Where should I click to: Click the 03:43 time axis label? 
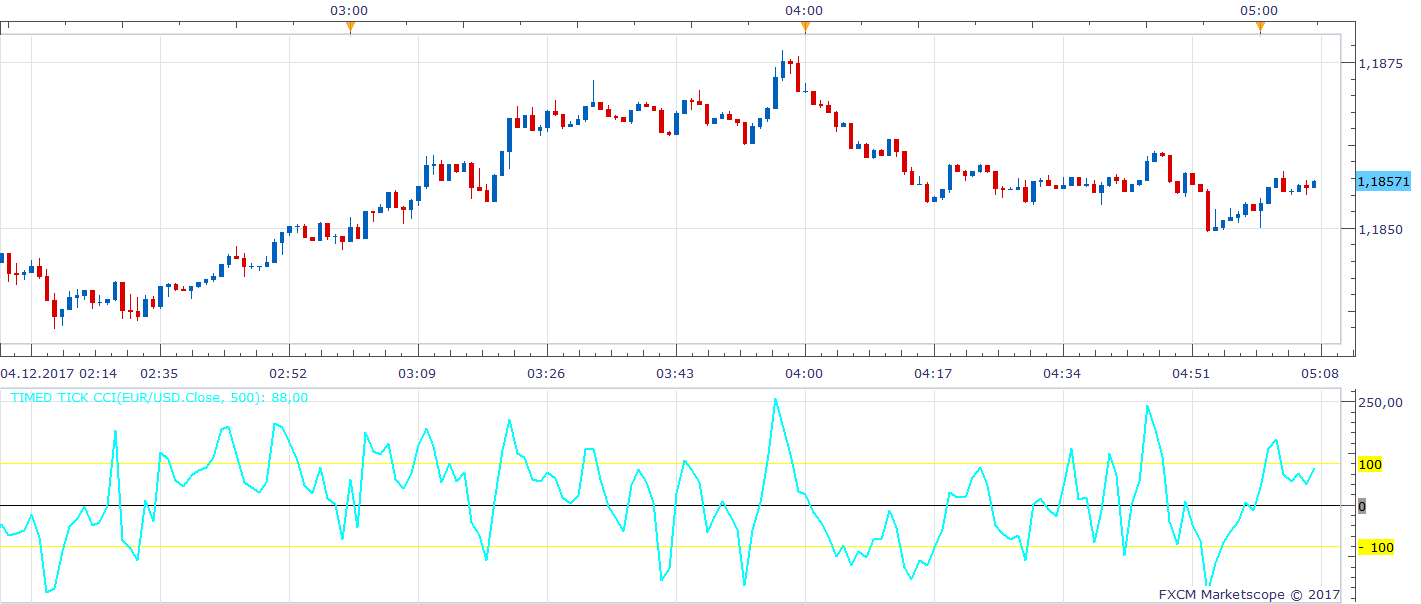[x=675, y=373]
